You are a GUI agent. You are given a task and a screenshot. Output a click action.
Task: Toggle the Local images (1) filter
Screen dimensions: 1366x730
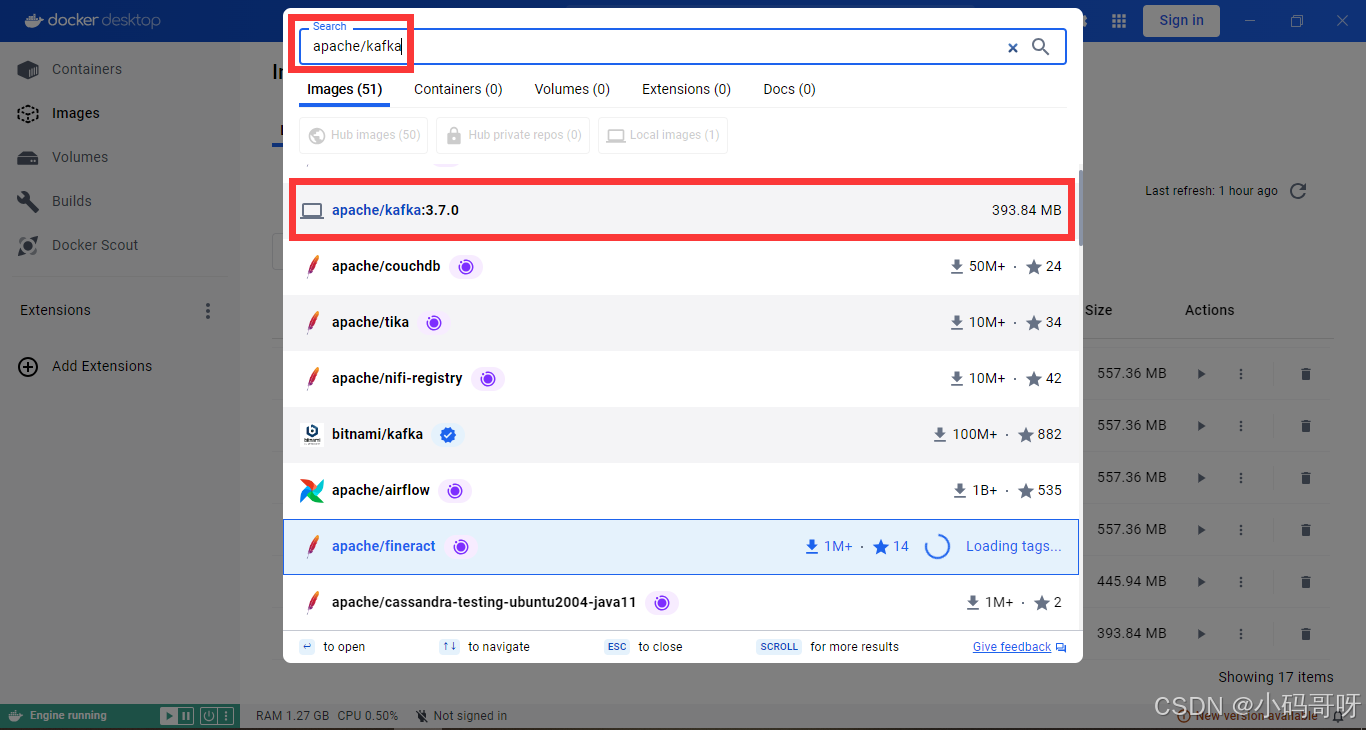(x=663, y=136)
